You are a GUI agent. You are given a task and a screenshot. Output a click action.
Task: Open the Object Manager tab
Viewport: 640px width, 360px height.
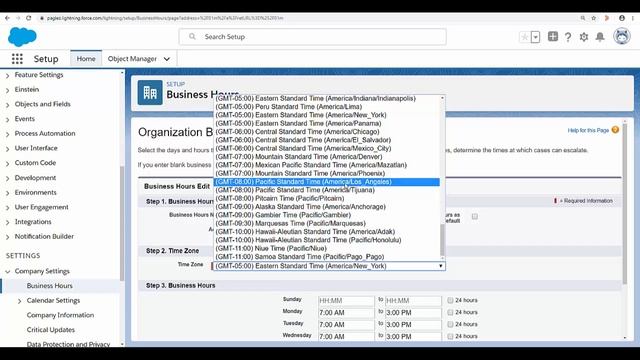(x=132, y=59)
